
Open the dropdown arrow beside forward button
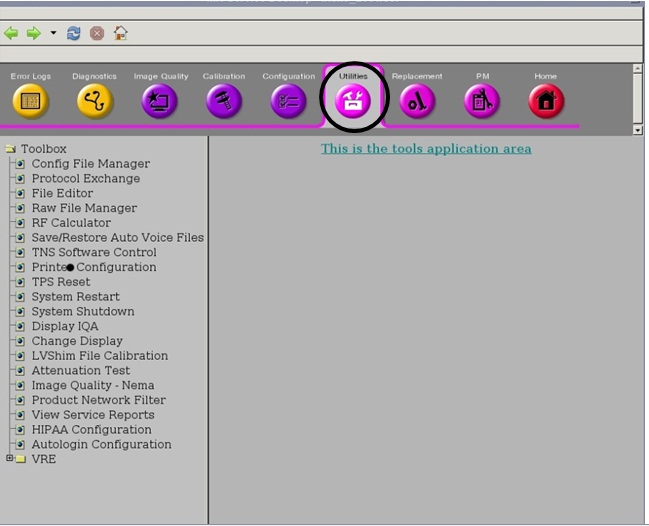point(53,33)
